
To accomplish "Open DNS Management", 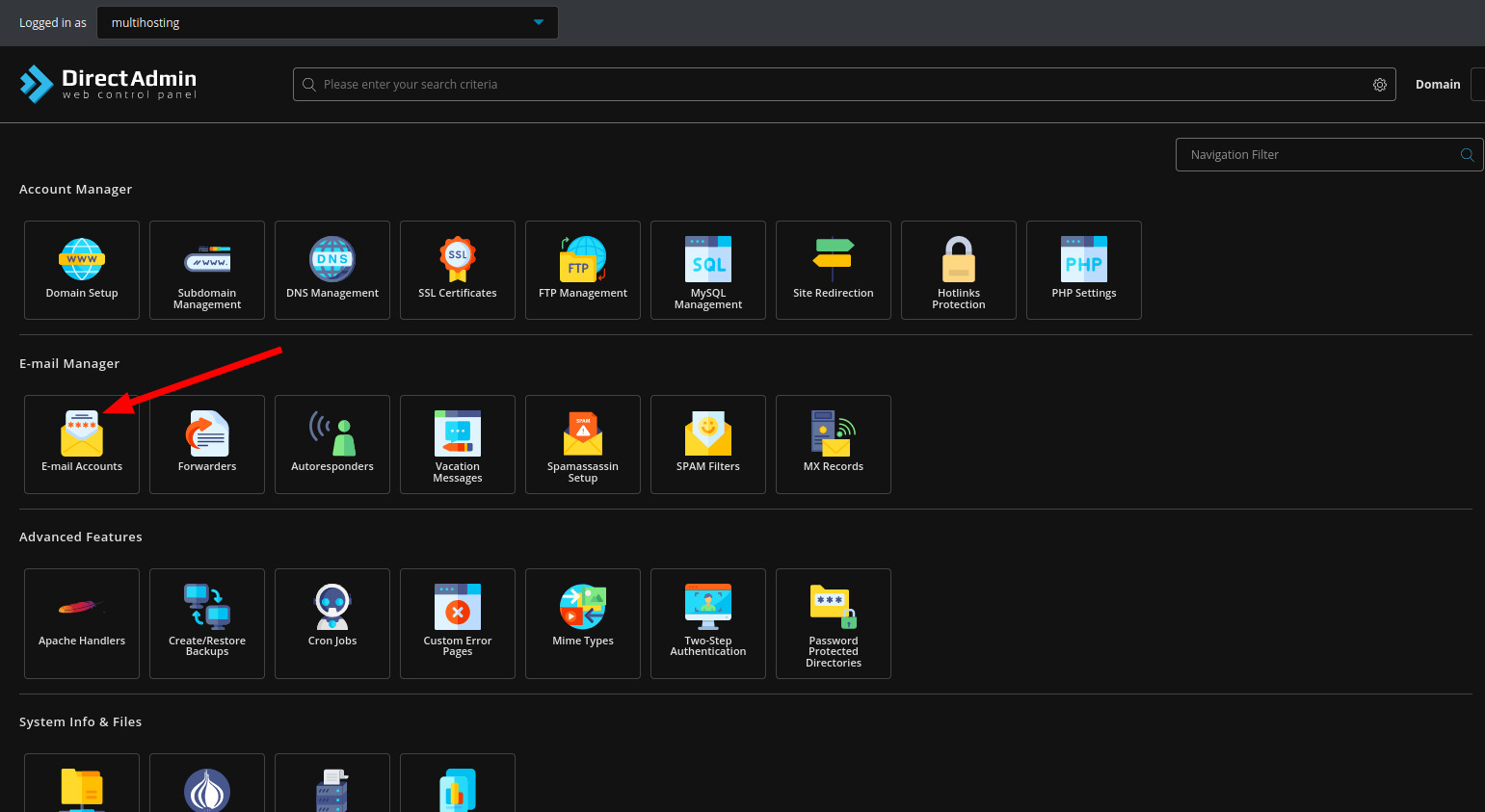I will 332,270.
